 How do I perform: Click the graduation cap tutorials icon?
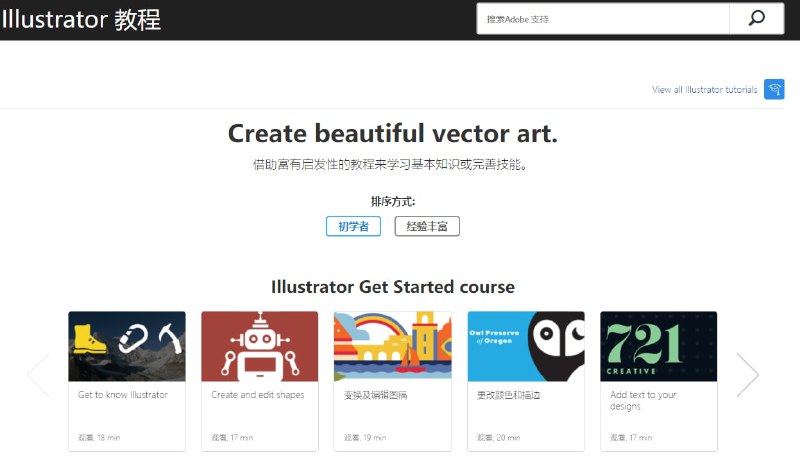pyautogui.click(x=774, y=90)
